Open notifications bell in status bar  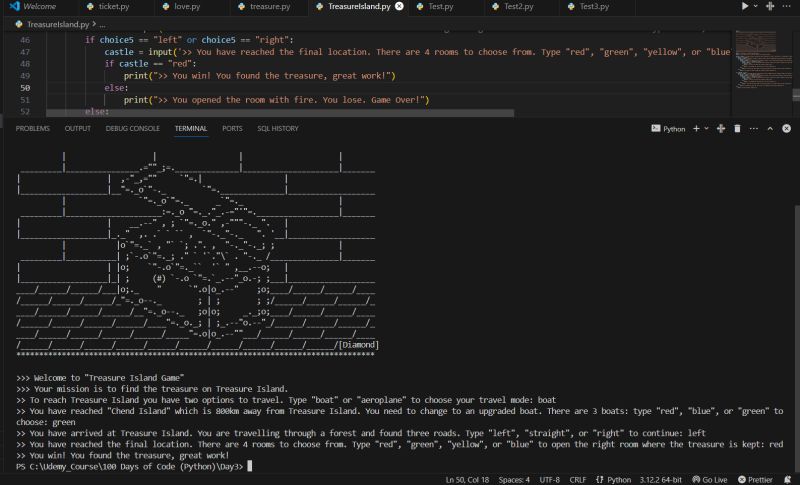pos(789,479)
